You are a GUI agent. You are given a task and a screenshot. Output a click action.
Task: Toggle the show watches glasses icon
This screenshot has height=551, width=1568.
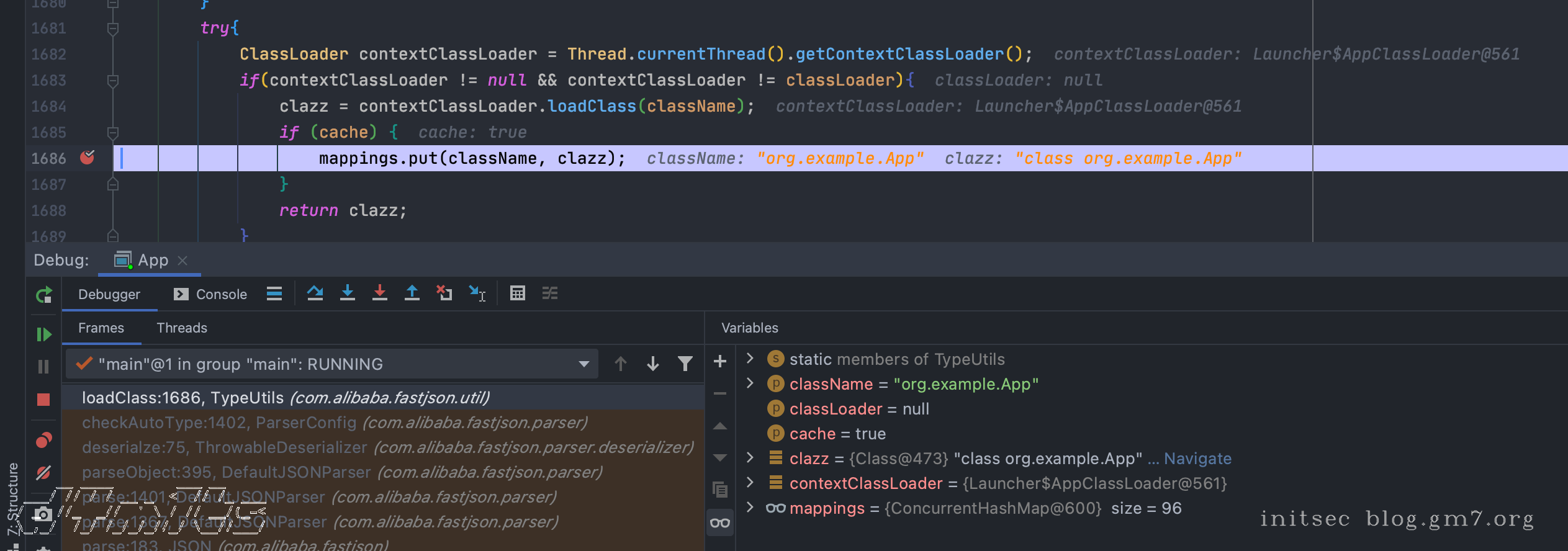click(x=720, y=523)
